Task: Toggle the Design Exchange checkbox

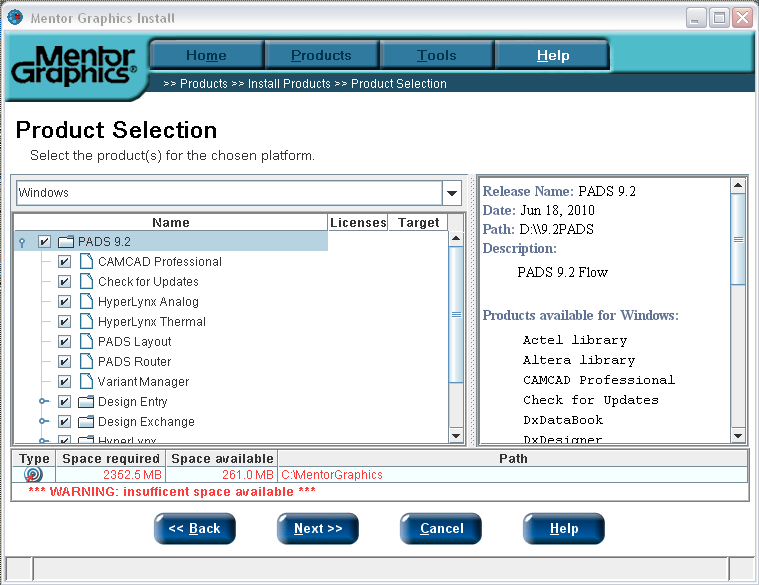Action: coord(64,421)
